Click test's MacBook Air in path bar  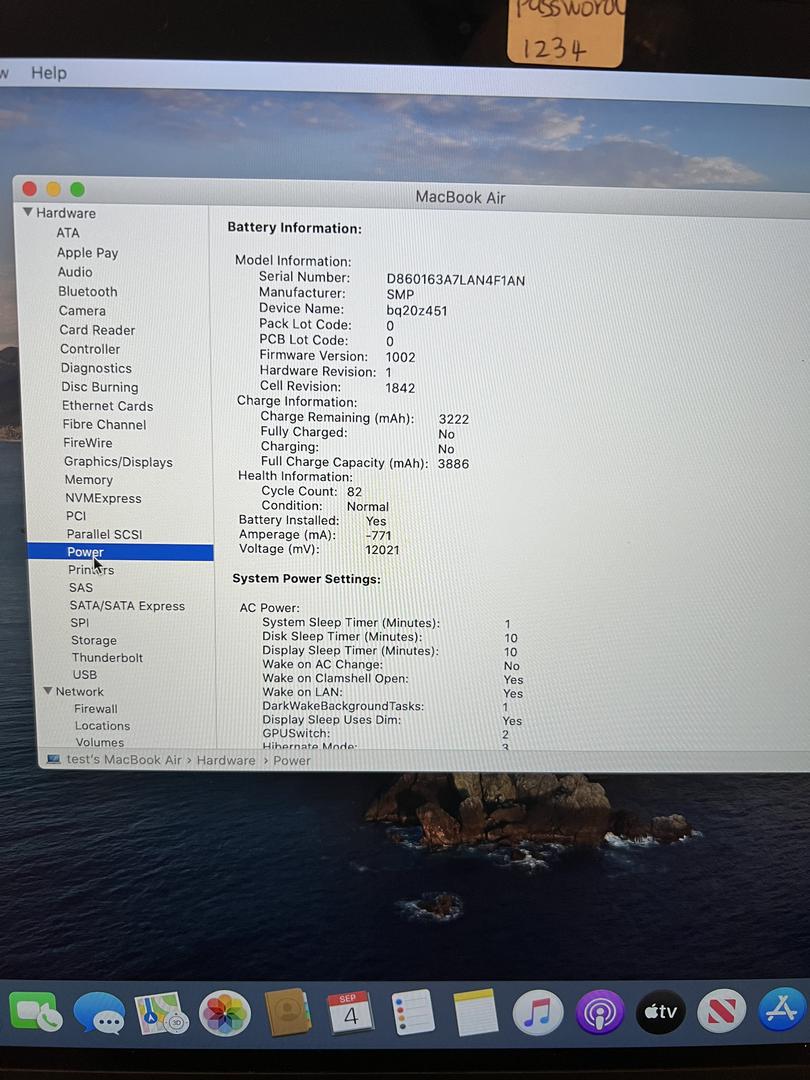tap(123, 760)
